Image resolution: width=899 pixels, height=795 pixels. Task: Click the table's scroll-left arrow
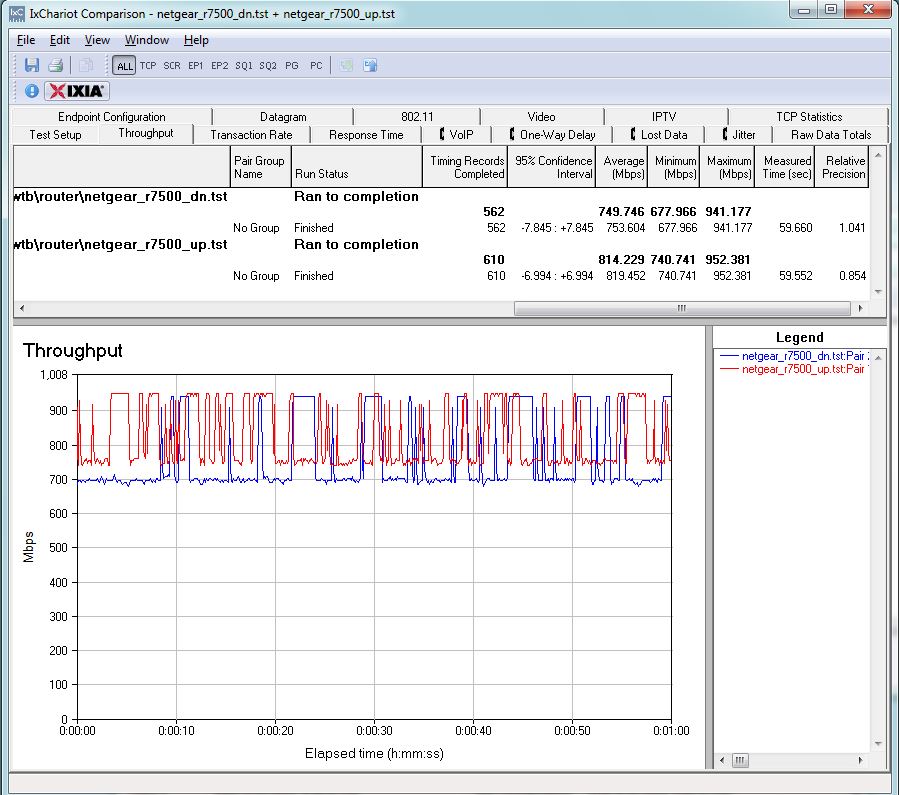(x=22, y=308)
